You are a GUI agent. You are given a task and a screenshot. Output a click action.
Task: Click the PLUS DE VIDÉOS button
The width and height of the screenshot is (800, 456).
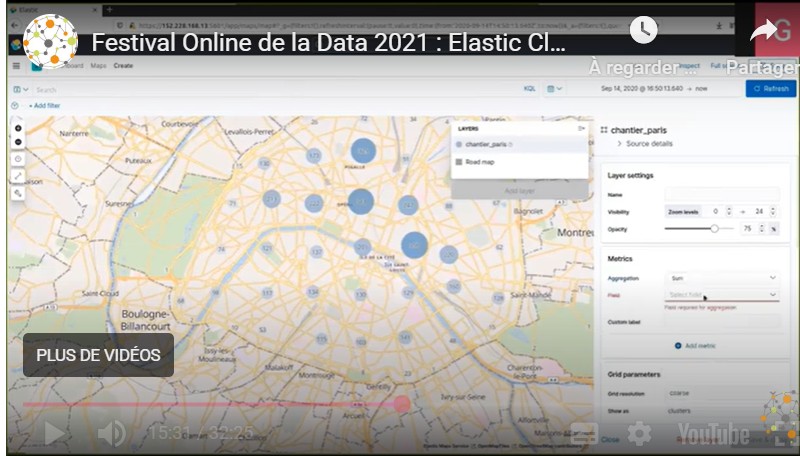coord(98,355)
